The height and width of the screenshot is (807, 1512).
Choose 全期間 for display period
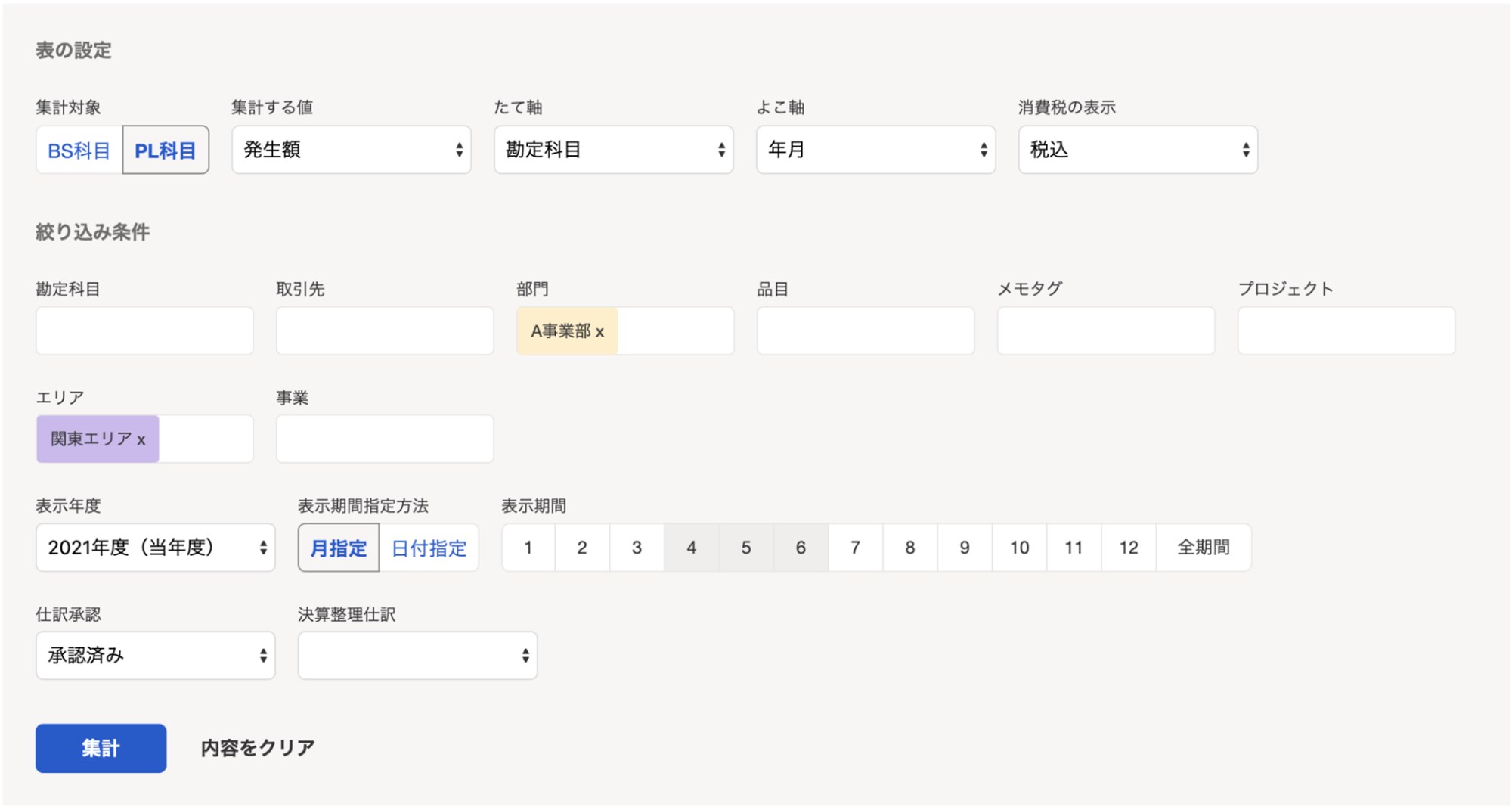tap(1203, 548)
